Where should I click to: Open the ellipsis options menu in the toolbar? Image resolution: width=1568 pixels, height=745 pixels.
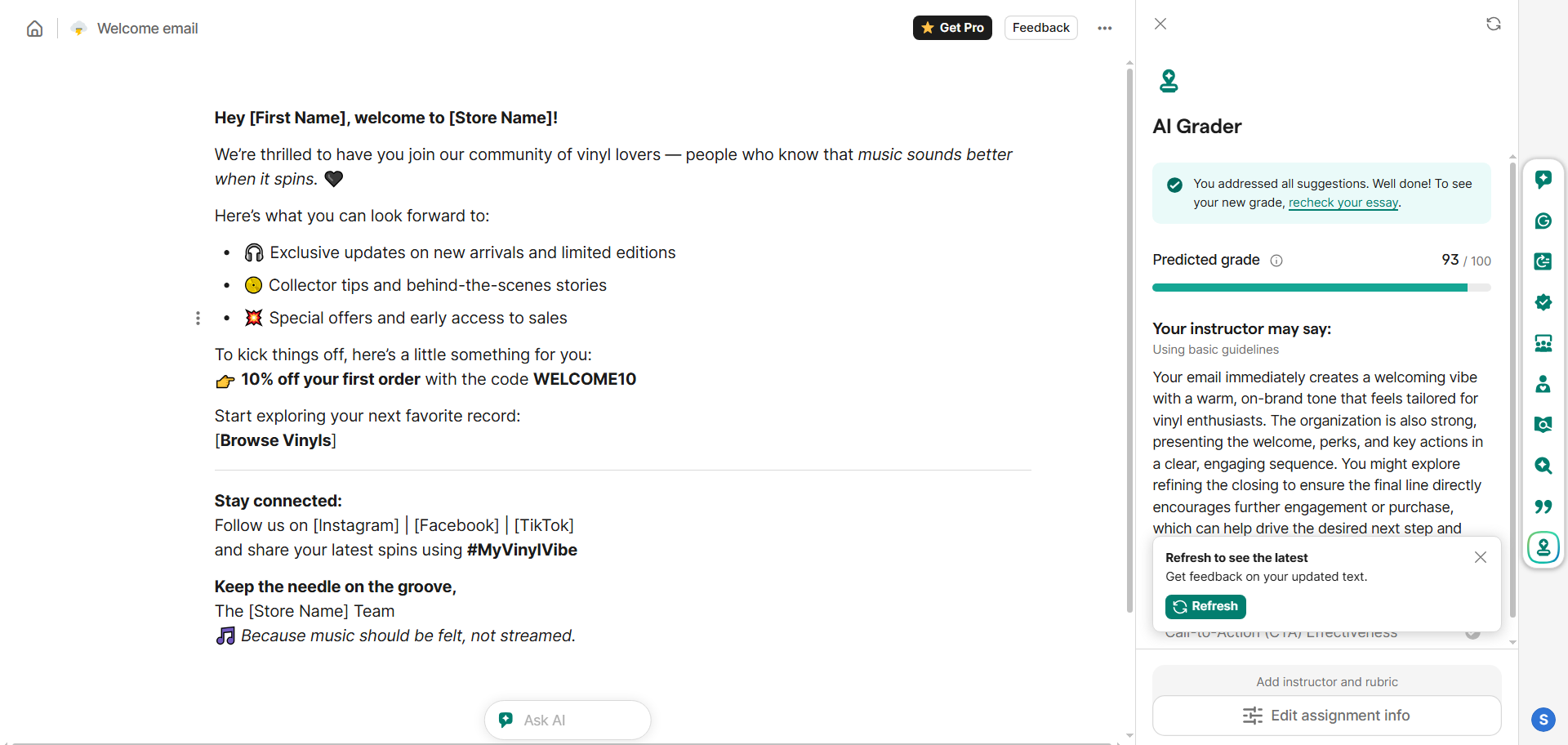tap(1104, 28)
